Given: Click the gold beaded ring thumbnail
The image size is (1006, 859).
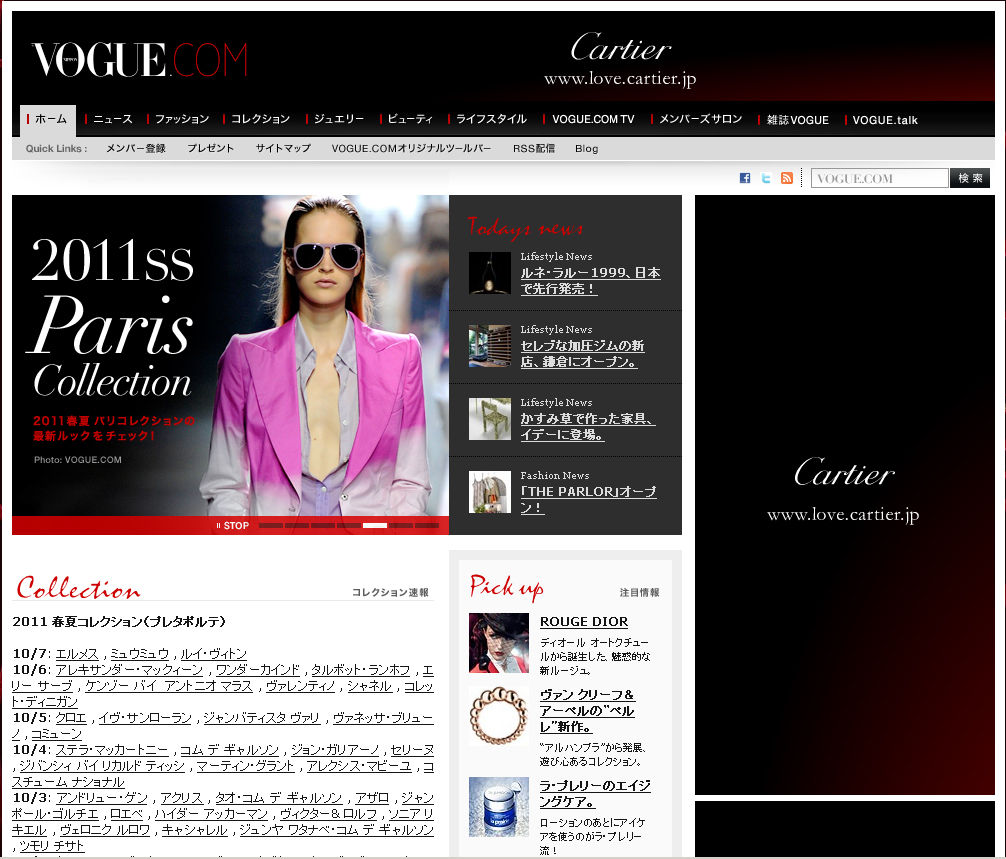Looking at the screenshot, I should coord(499,716).
